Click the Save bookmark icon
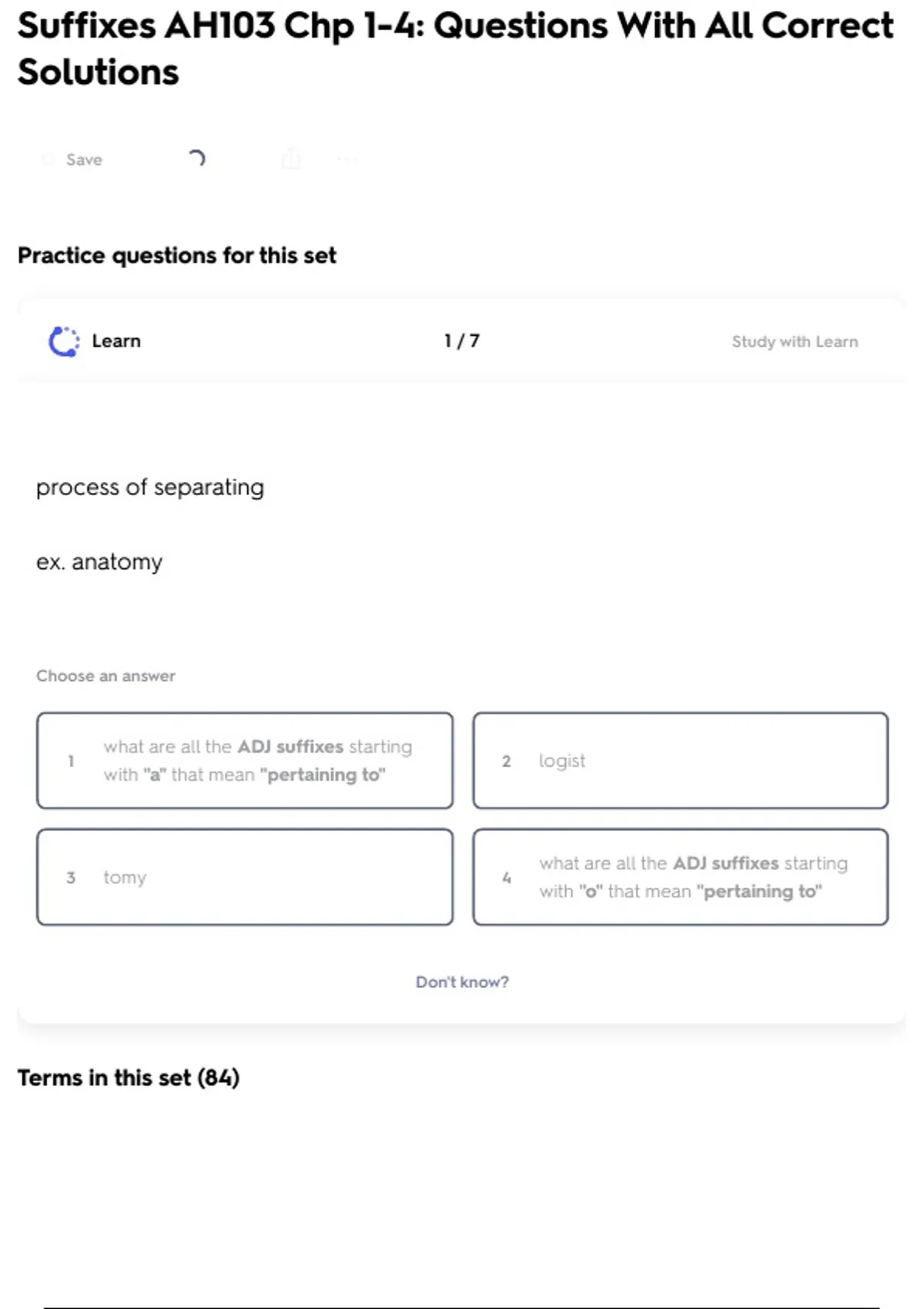This screenshot has height=1309, width=924. pyautogui.click(x=49, y=159)
